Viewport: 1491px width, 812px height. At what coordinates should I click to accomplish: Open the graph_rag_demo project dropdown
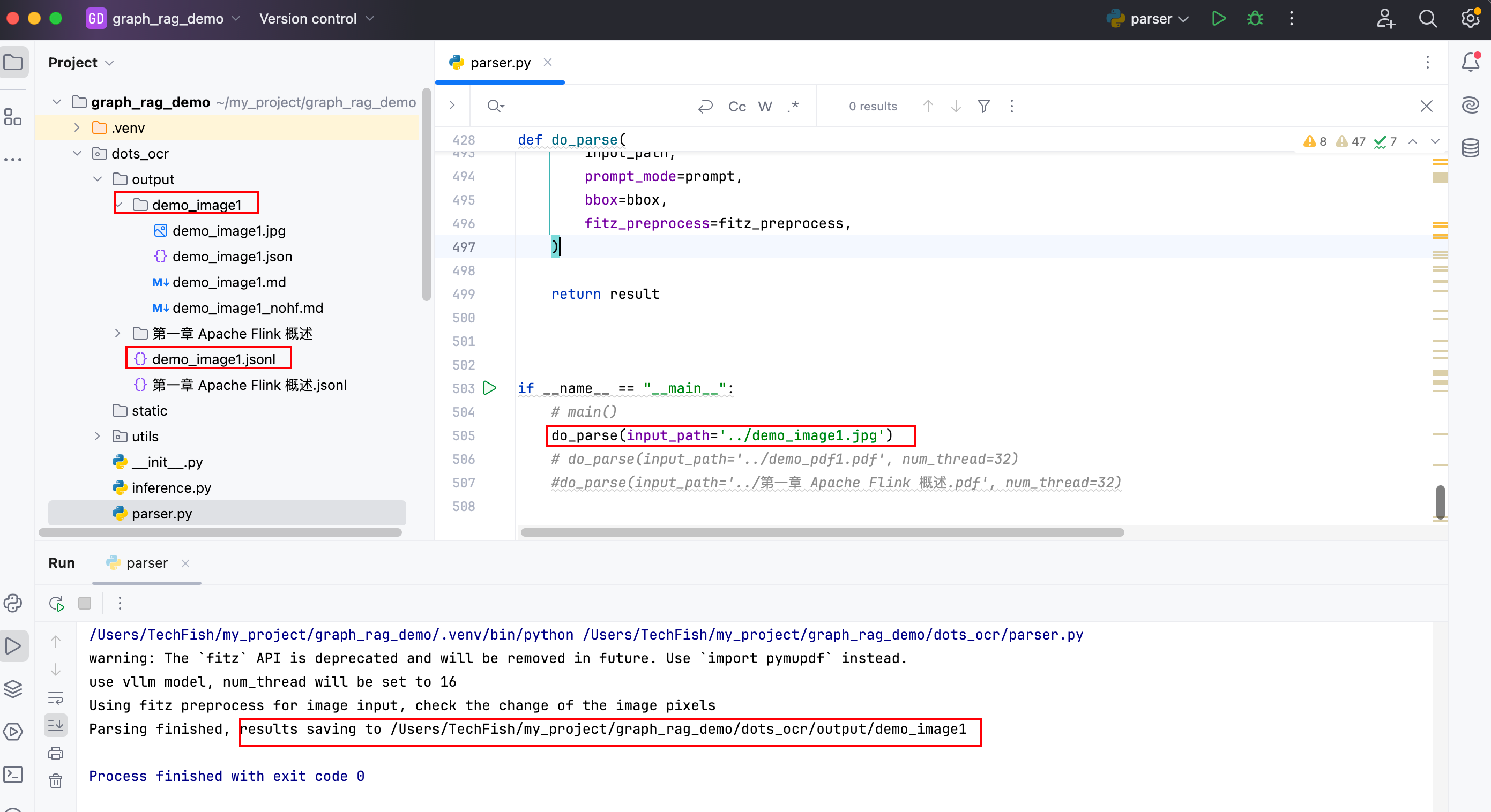tap(163, 19)
